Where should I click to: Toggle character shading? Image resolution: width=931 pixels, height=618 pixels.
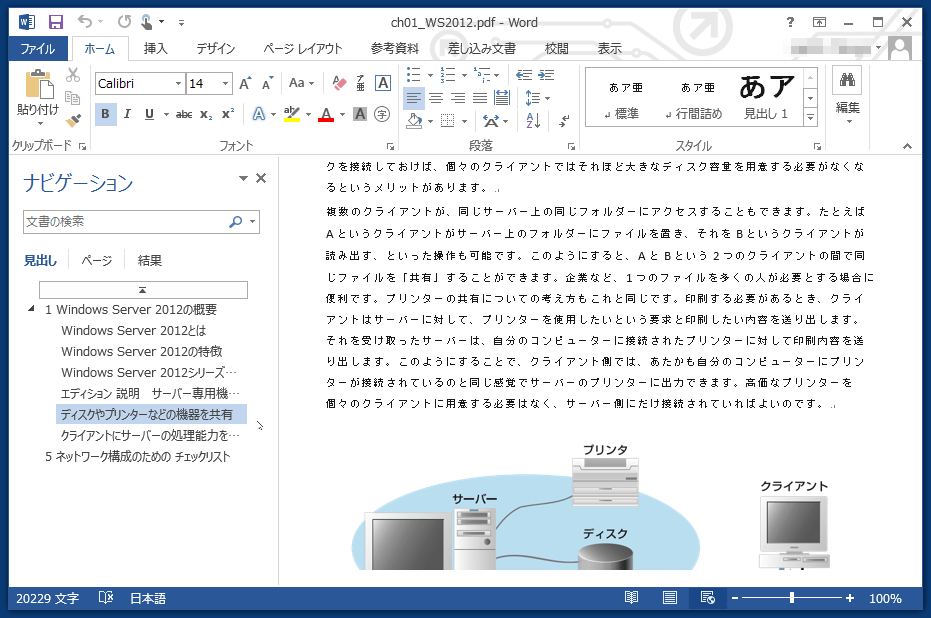360,114
